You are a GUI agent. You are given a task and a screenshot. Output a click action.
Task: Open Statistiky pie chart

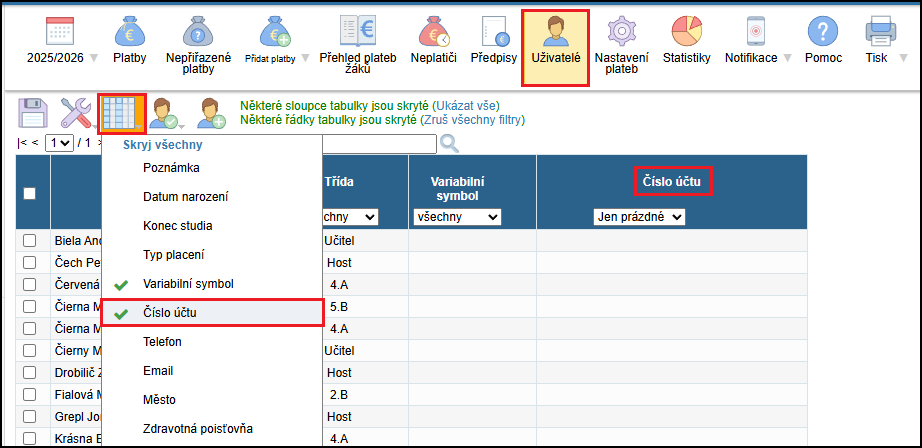click(686, 34)
